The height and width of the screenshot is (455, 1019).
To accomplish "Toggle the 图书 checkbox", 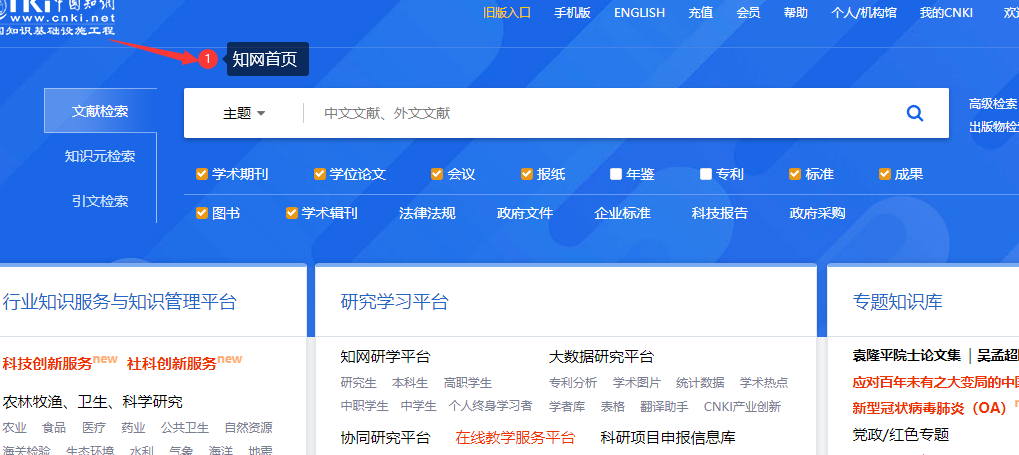I will 202,213.
